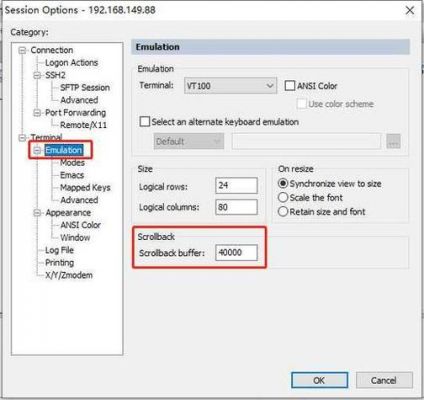Click the Logical rows input field

(x=236, y=185)
